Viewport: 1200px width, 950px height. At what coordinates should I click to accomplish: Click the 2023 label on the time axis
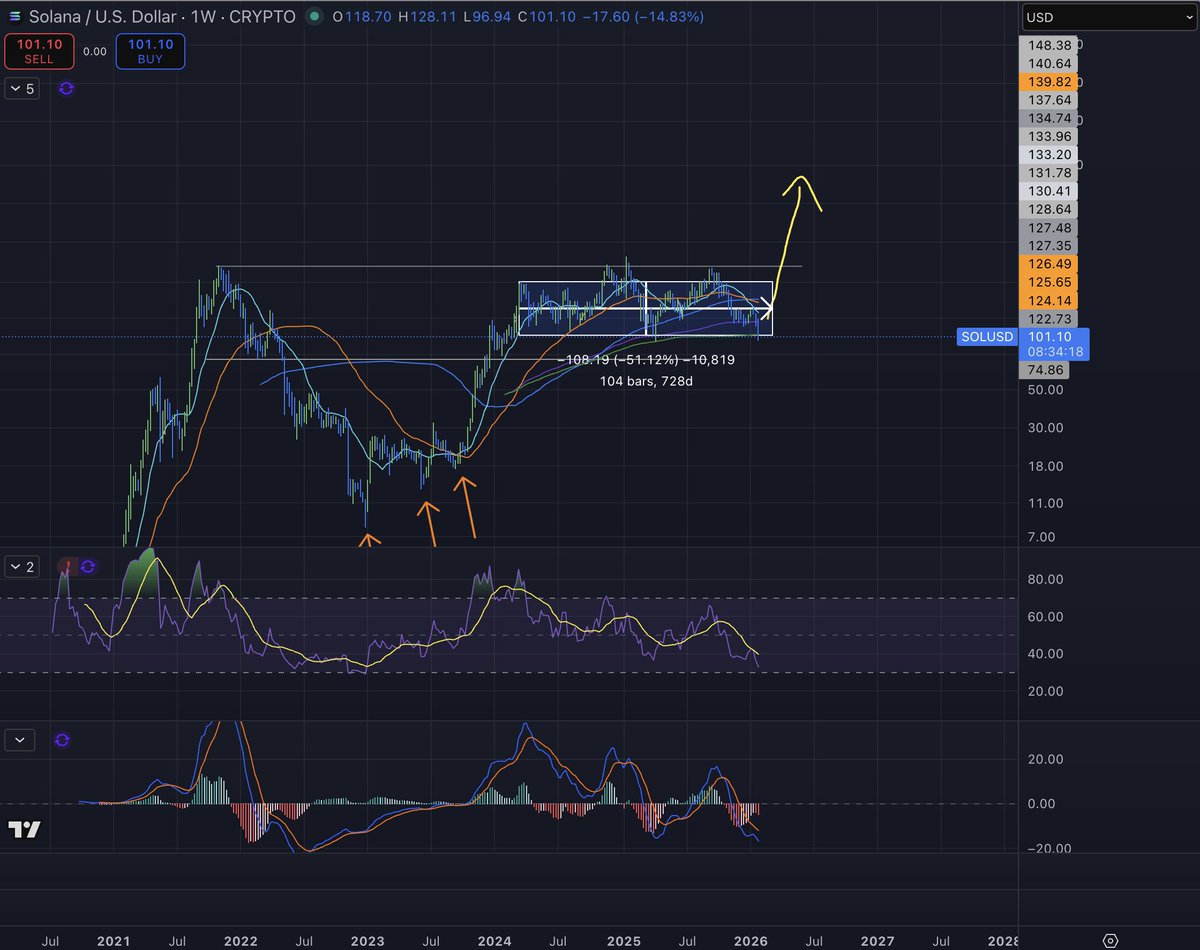pyautogui.click(x=368, y=941)
